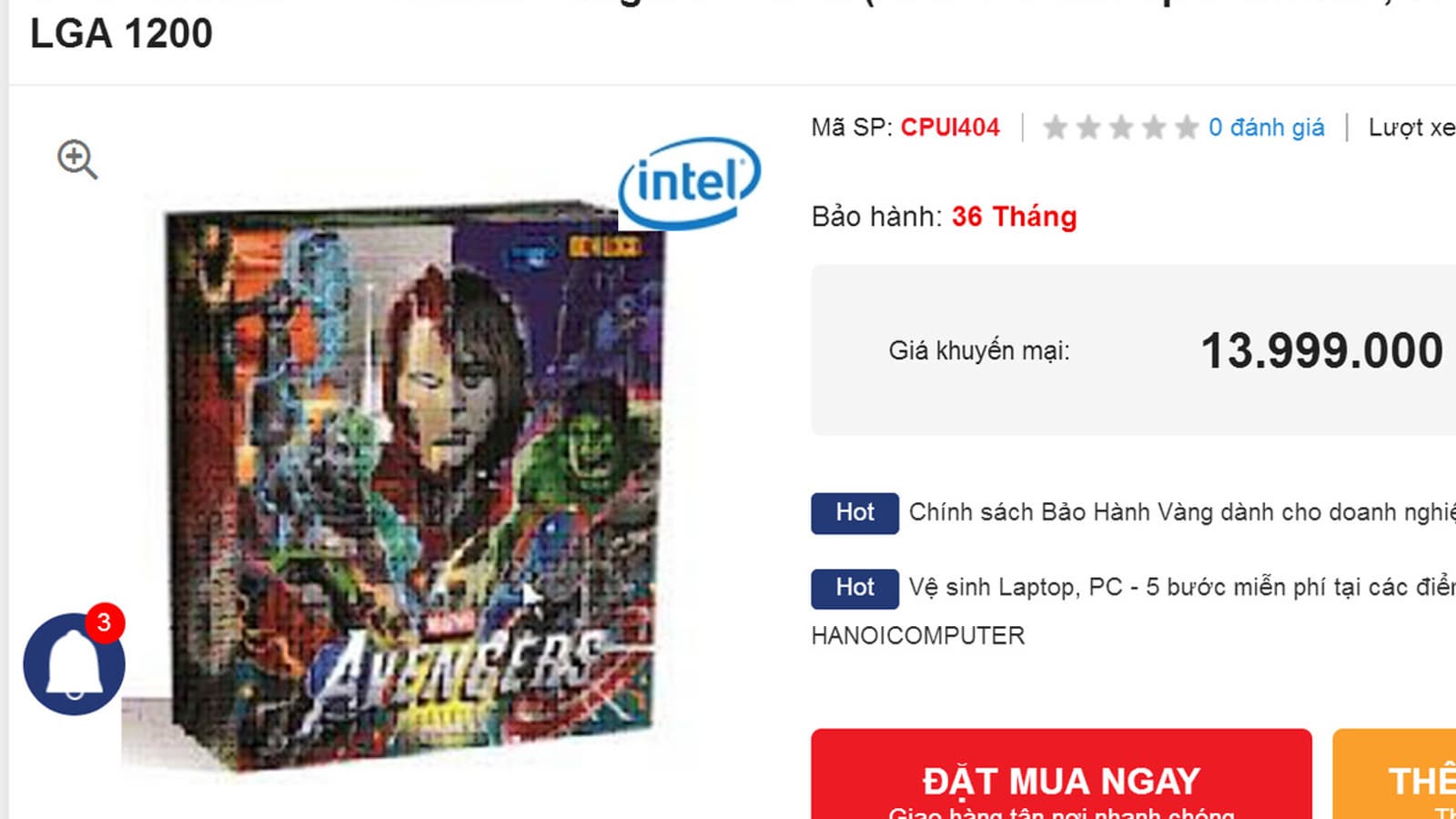Click the ĐẶT MUA NGAY order button

[x=1061, y=773]
